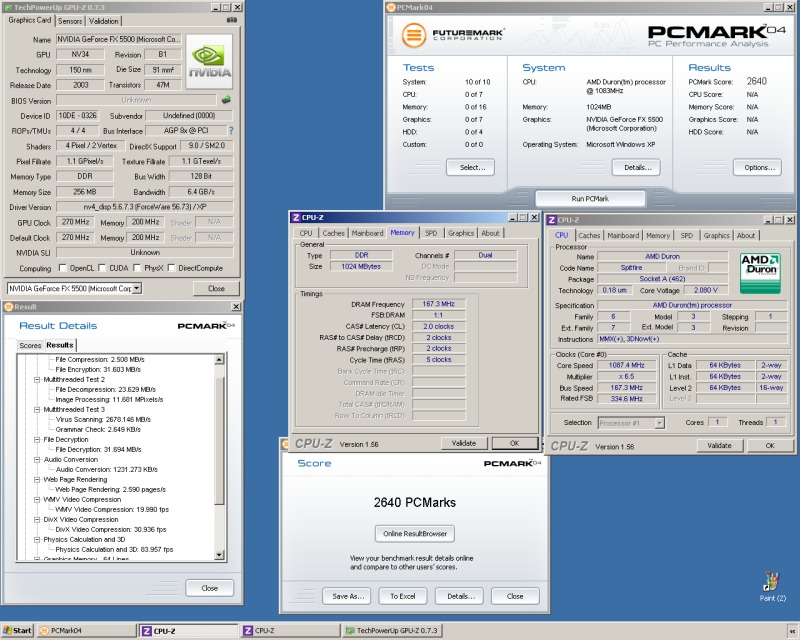Click Close button in GPU-Z window
Image resolution: width=800 pixels, height=640 pixels.
click(x=216, y=288)
